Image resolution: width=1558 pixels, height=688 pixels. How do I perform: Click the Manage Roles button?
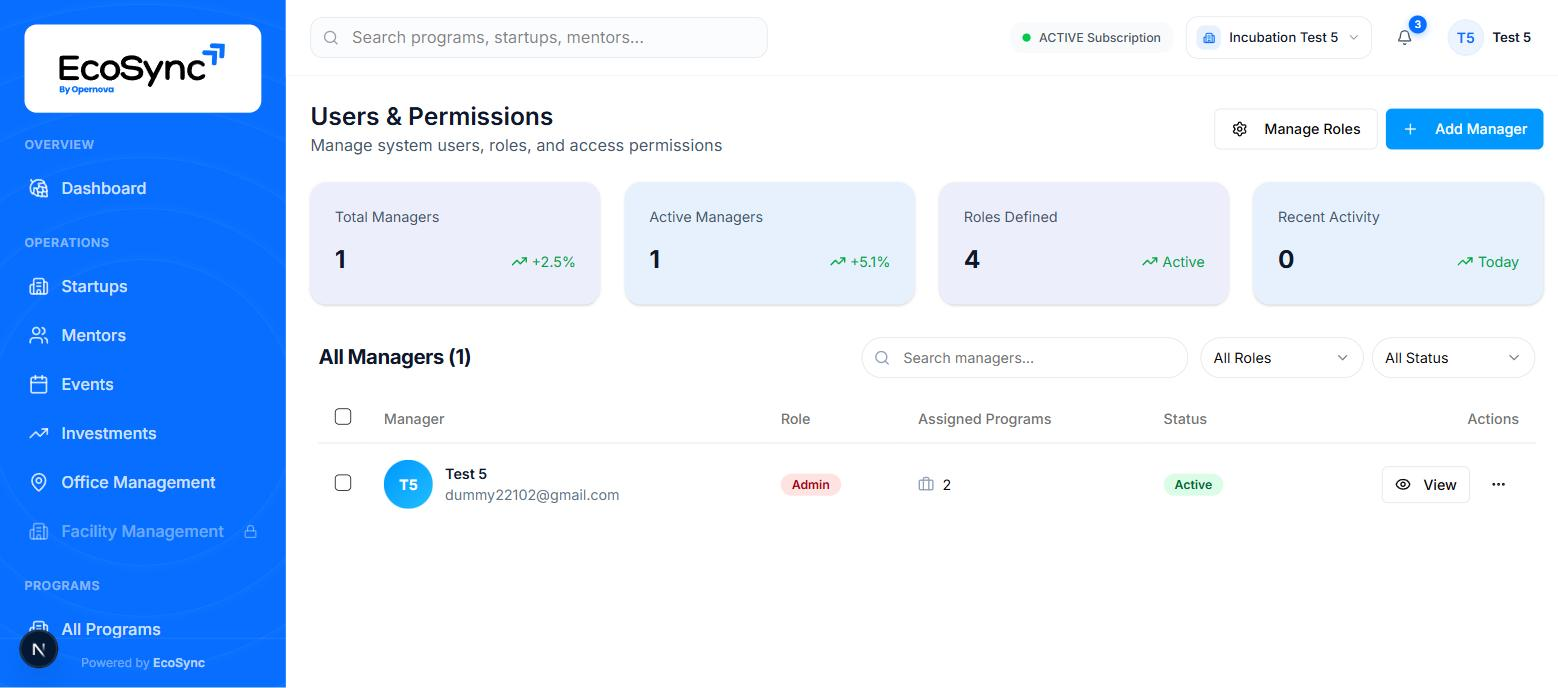(x=1296, y=129)
